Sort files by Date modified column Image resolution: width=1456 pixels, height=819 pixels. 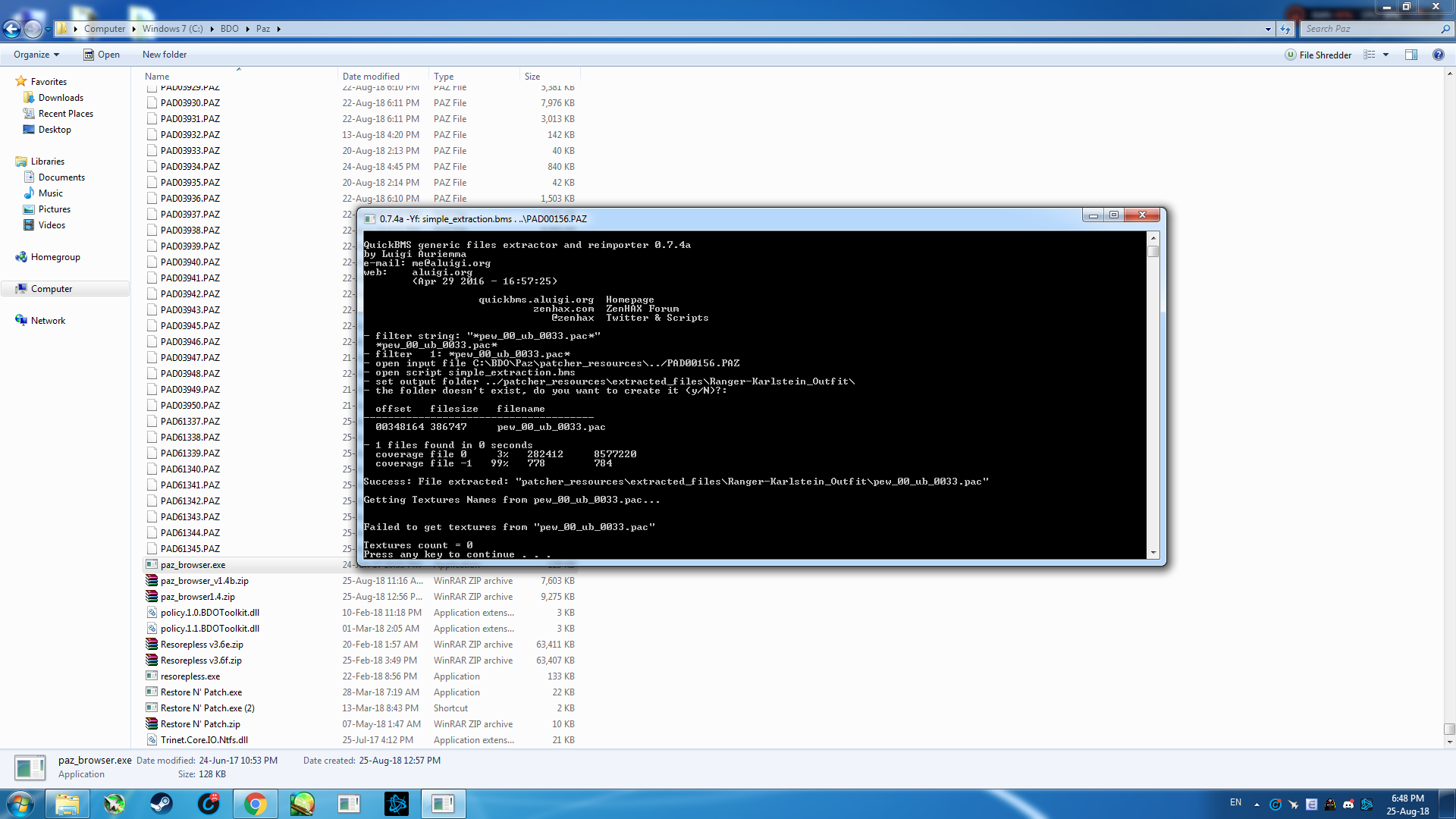371,77
